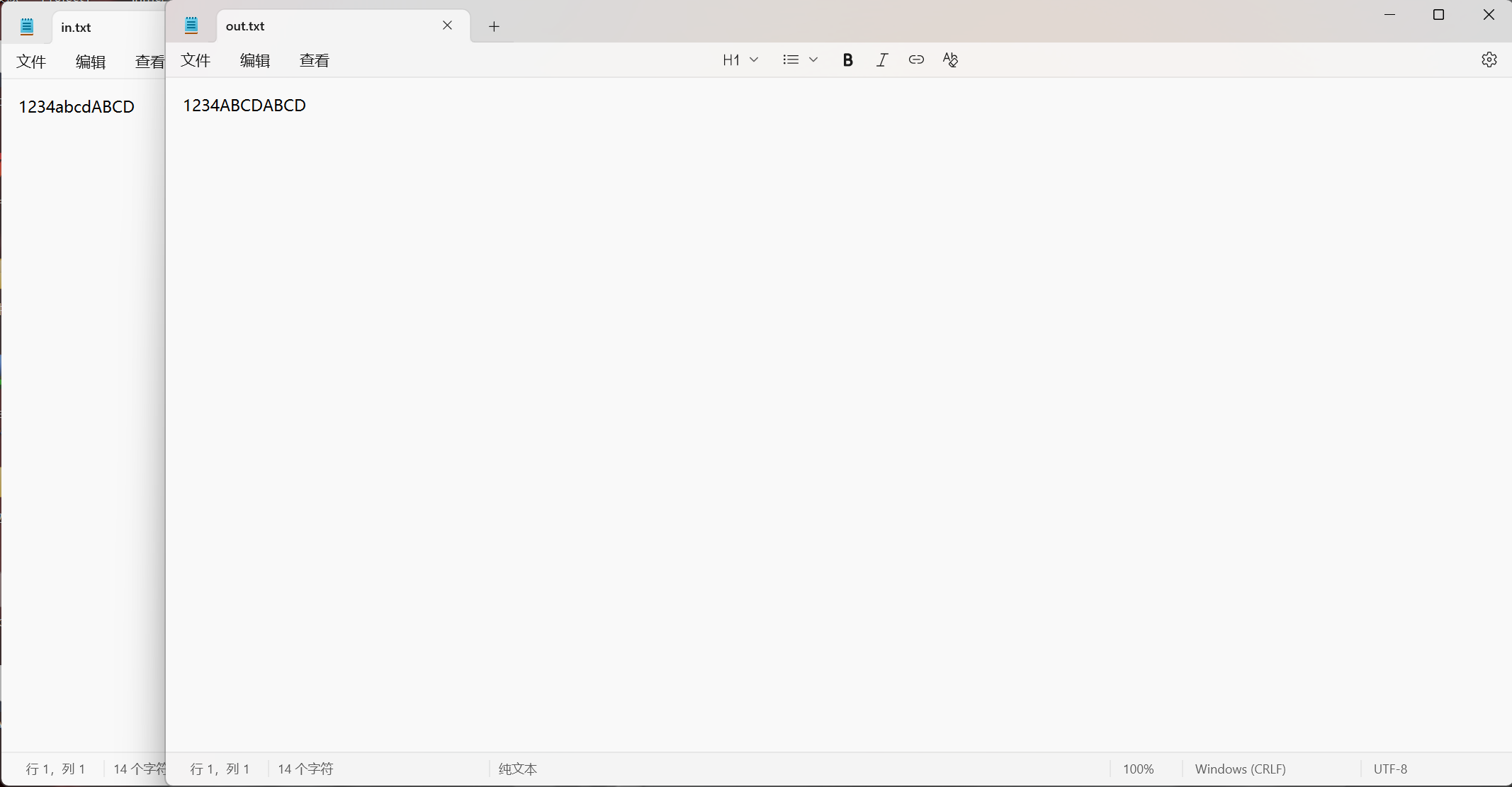This screenshot has height=787, width=1512.
Task: Add a new tab with plus button
Action: [x=494, y=27]
